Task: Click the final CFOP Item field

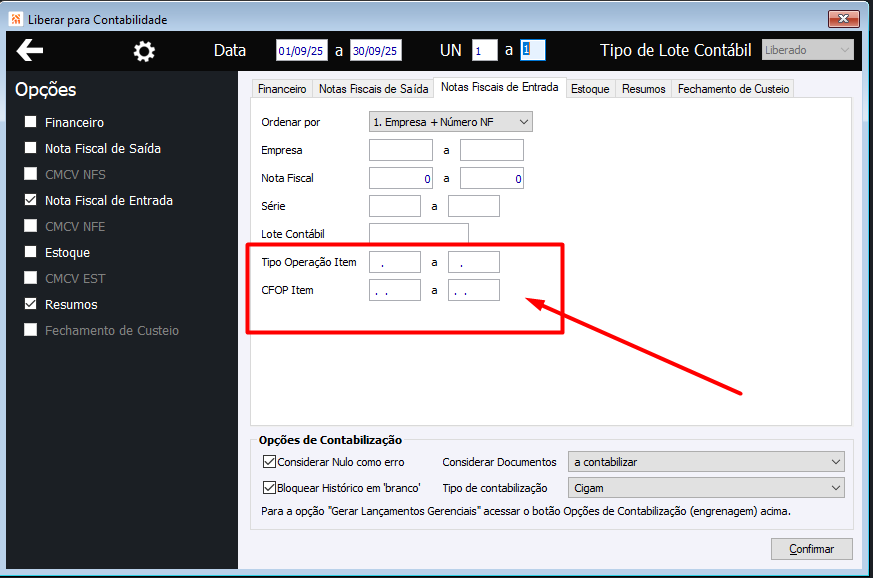Action: 474,290
